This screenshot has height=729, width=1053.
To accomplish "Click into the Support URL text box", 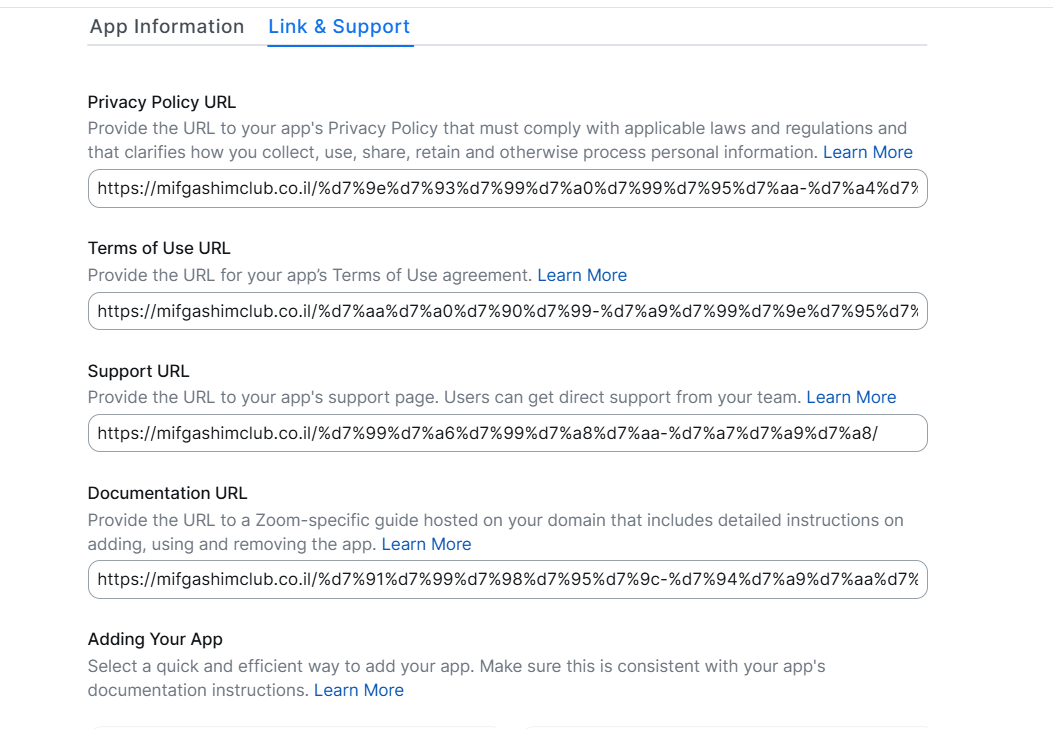I will coord(507,433).
